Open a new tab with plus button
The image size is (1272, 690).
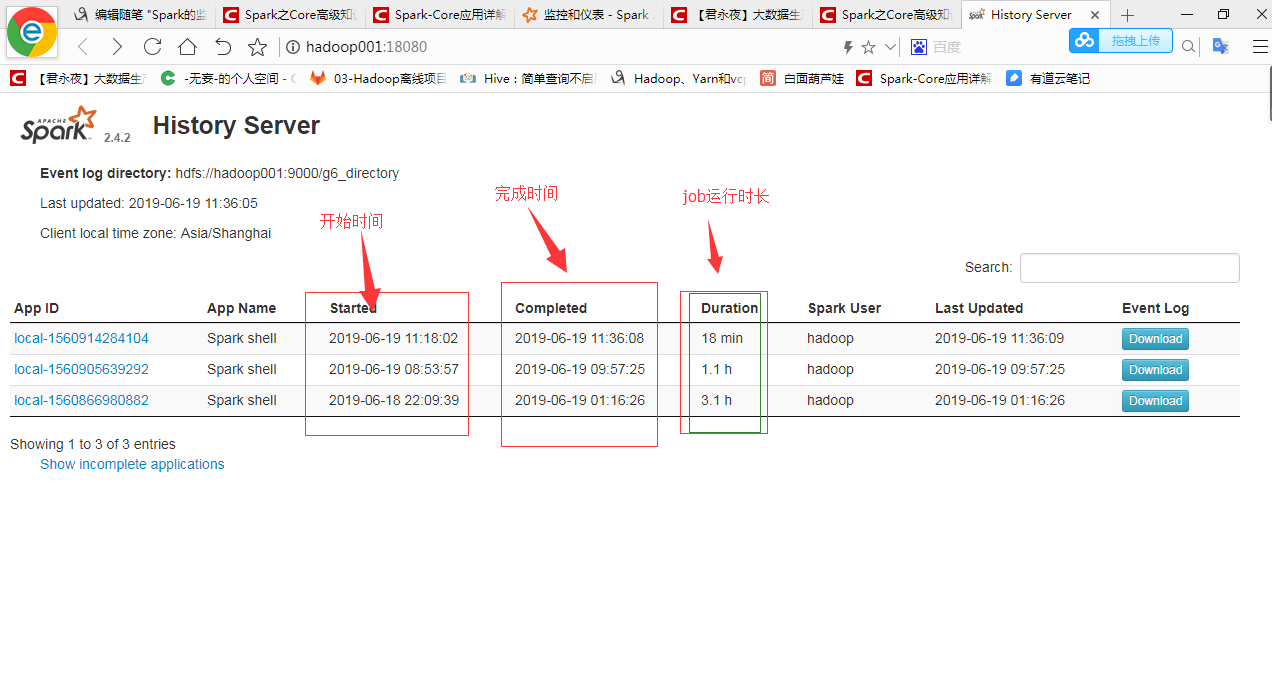click(1128, 15)
